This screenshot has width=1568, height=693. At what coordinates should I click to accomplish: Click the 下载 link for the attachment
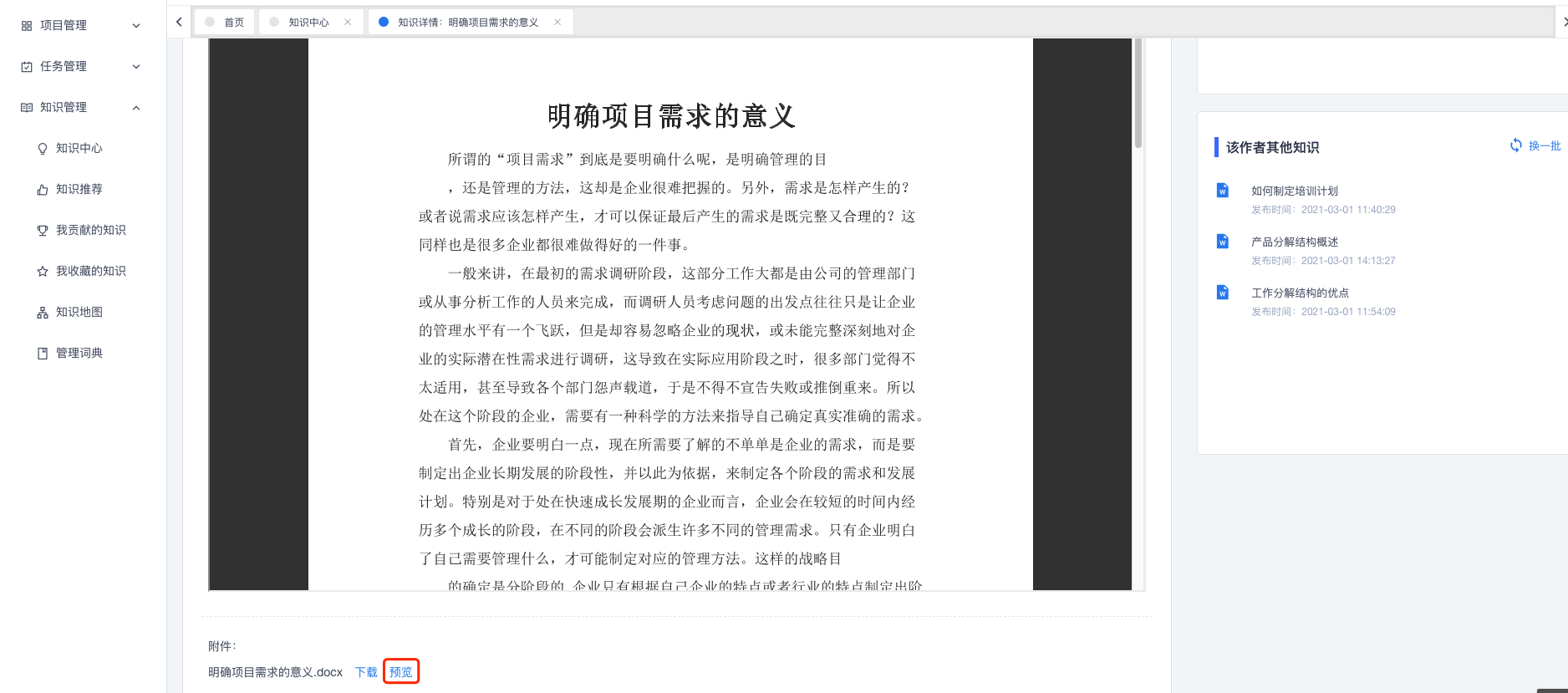[x=366, y=672]
